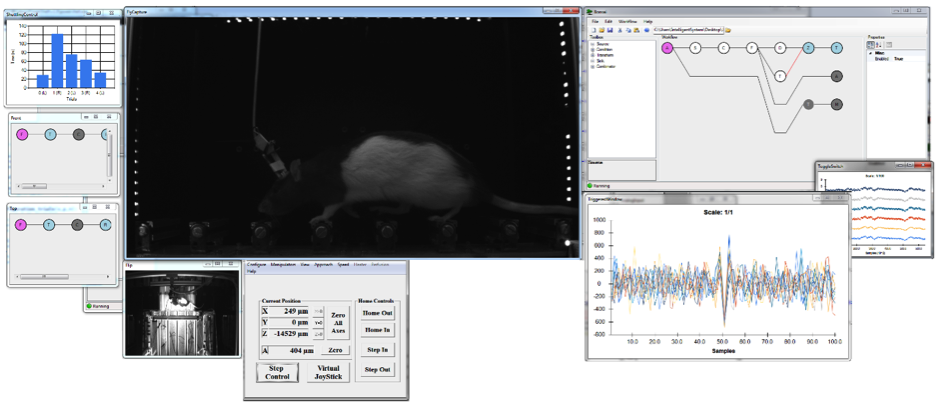This screenshot has width=942, height=412.
Task: Click the file path field in the Bonsai toolbar
Action: (x=686, y=31)
